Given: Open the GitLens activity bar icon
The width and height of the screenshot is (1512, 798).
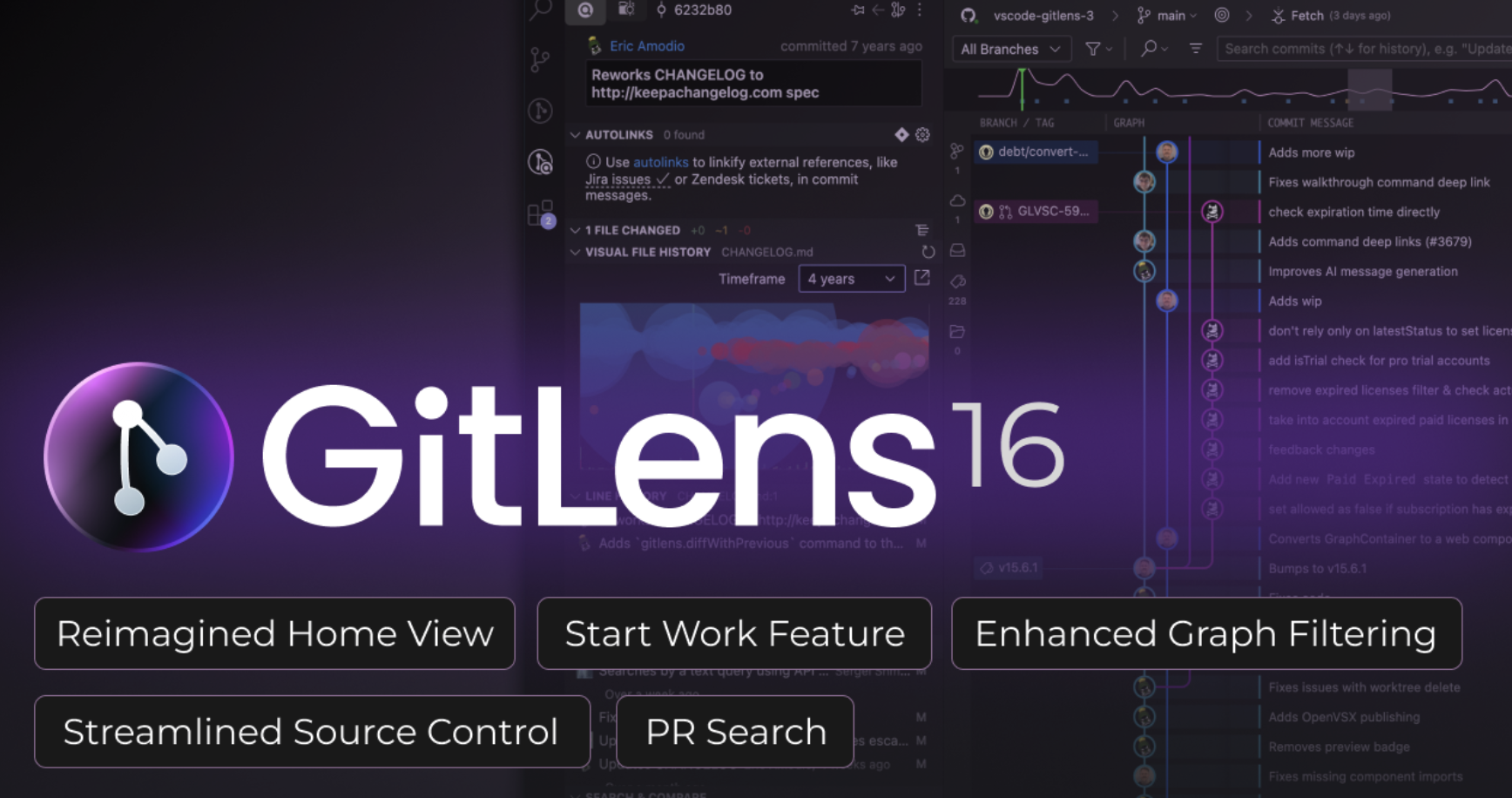Looking at the screenshot, I should tap(540, 111).
